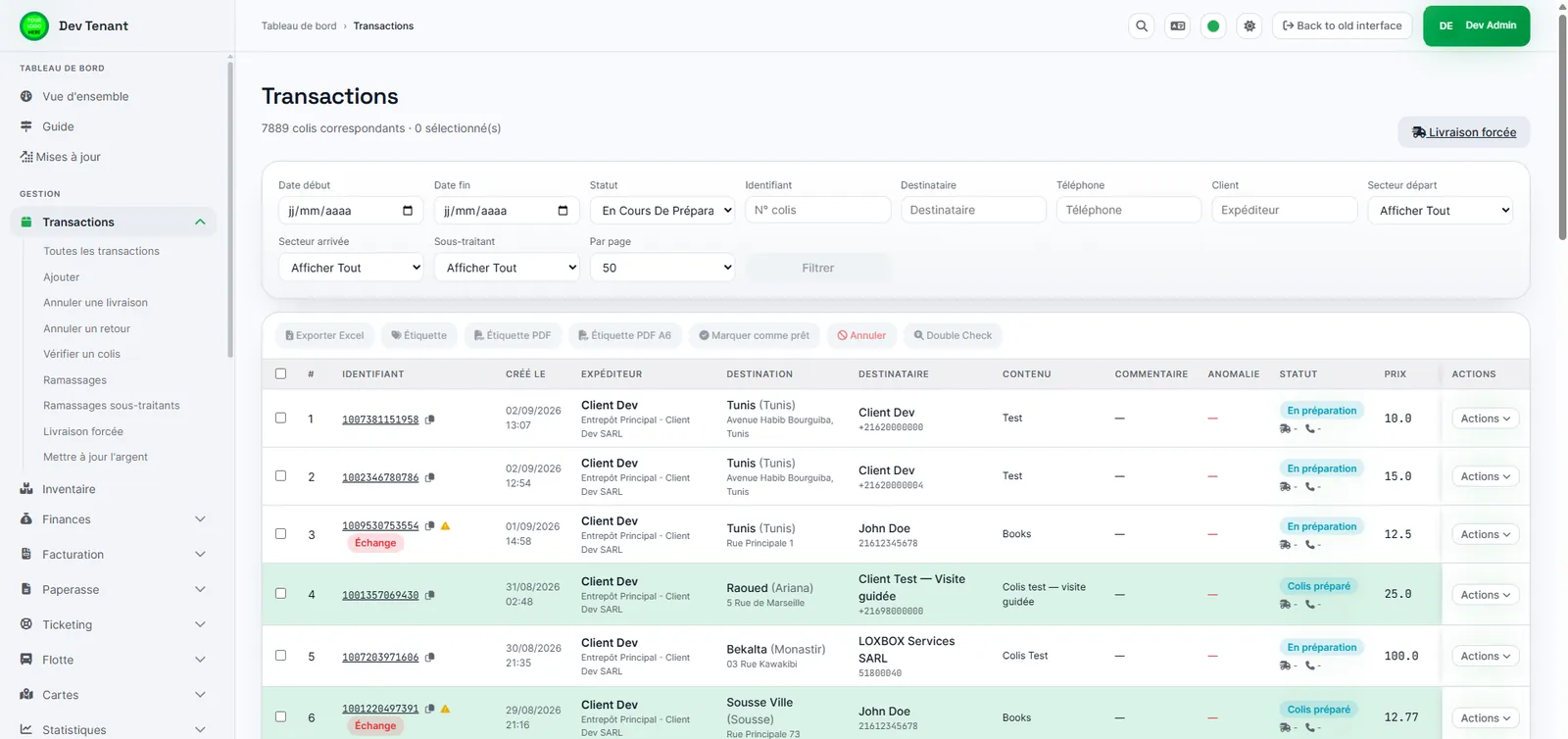Check row 4 checkbox for 1001357069430
The height and width of the screenshot is (739, 1568).
point(281,593)
